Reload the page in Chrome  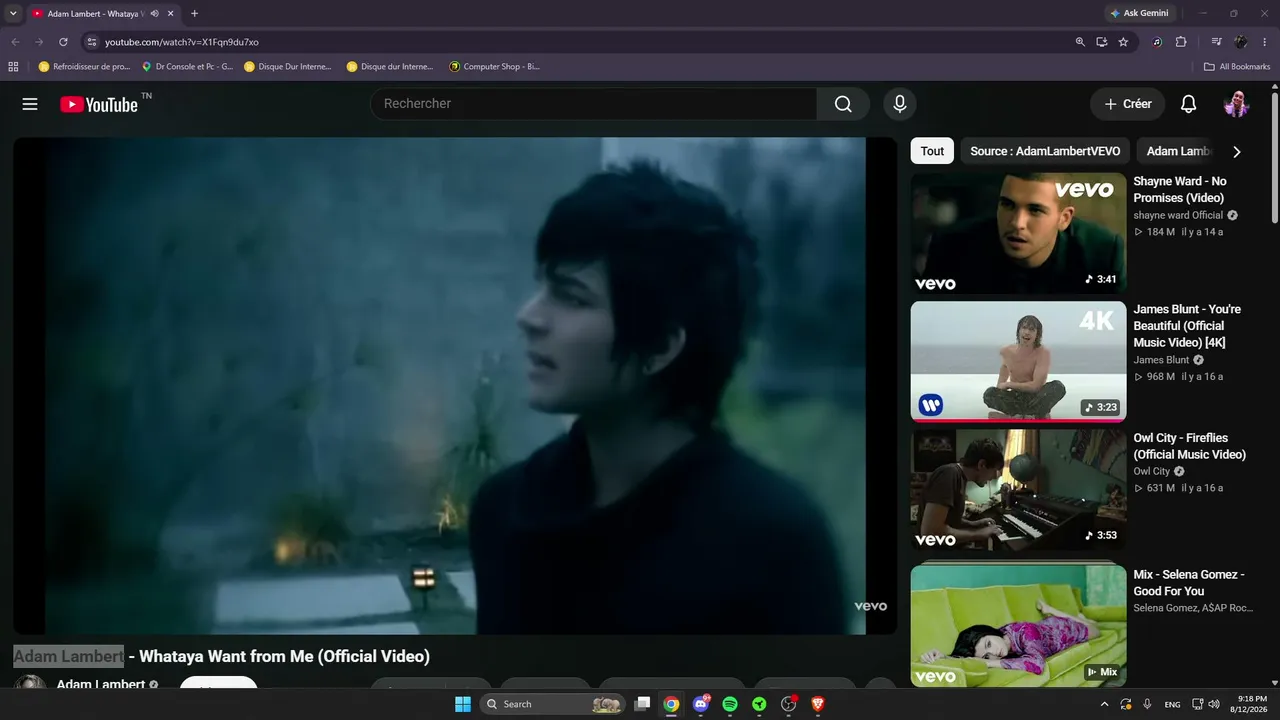[x=63, y=42]
